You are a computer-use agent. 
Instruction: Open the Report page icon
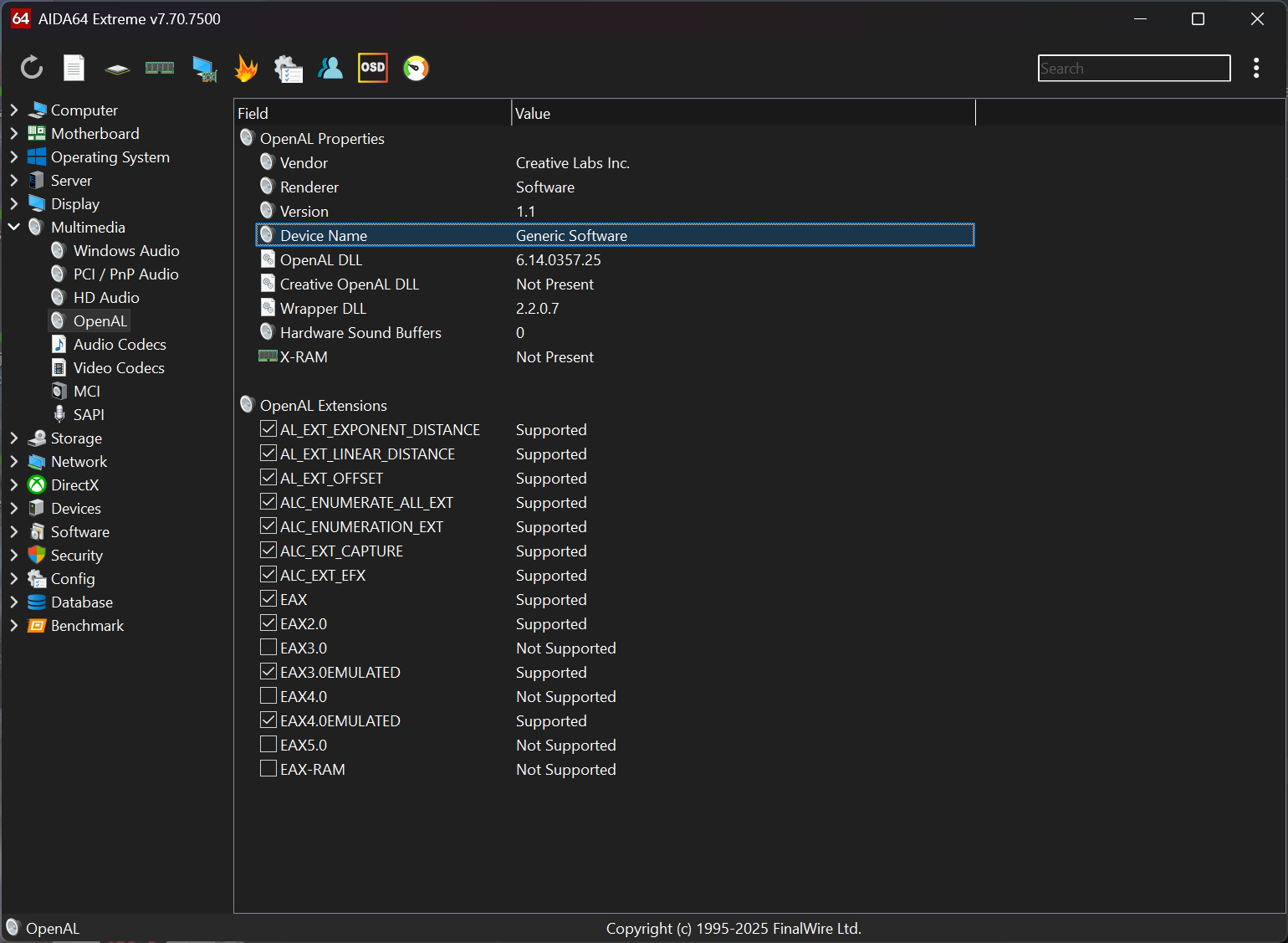(74, 68)
